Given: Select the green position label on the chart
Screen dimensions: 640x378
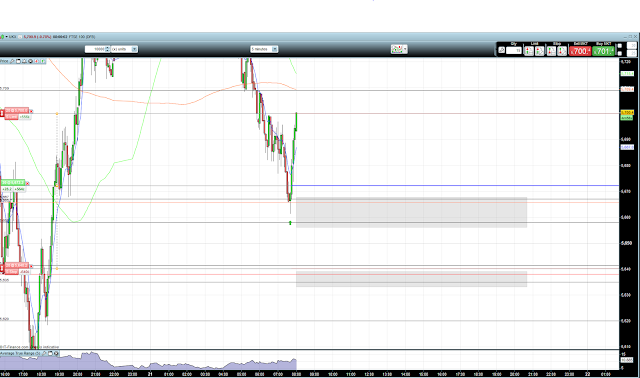Looking at the screenshot, I should [x=13, y=182].
